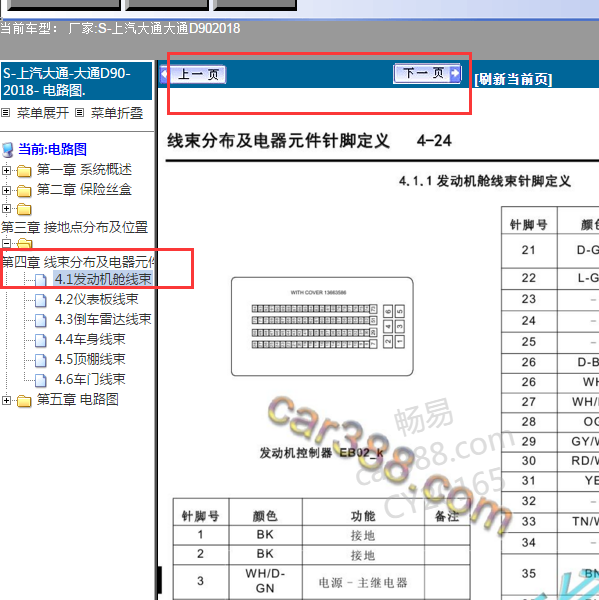Open 4.6车门线束 page

[x=90, y=379]
